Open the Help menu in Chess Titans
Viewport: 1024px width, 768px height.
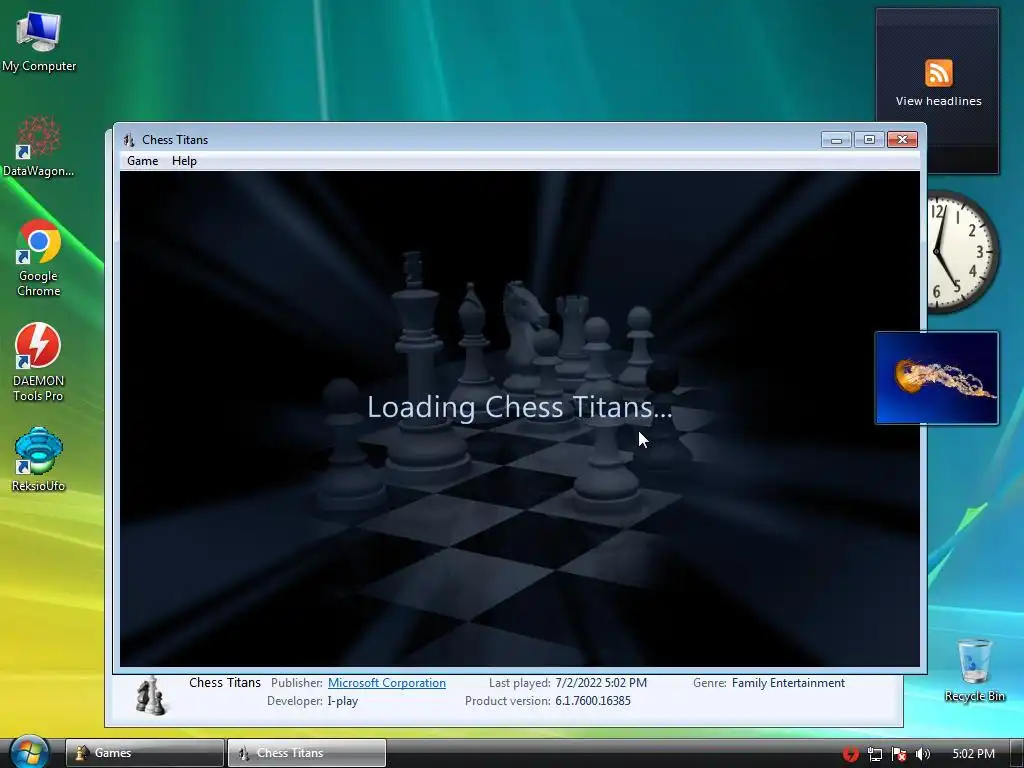click(184, 161)
